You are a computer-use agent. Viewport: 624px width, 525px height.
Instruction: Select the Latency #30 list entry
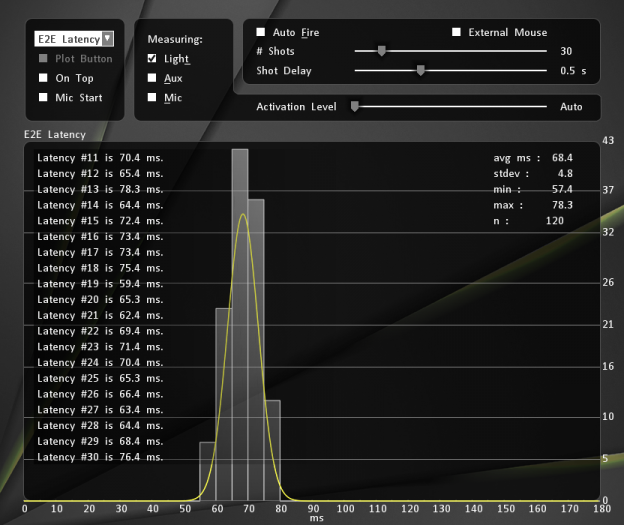pos(99,457)
